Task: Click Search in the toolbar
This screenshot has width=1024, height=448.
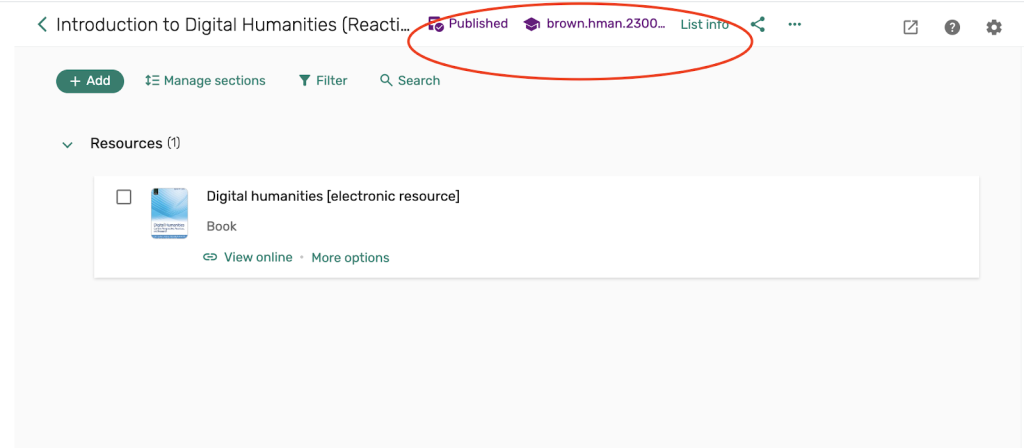Action: 410,81
